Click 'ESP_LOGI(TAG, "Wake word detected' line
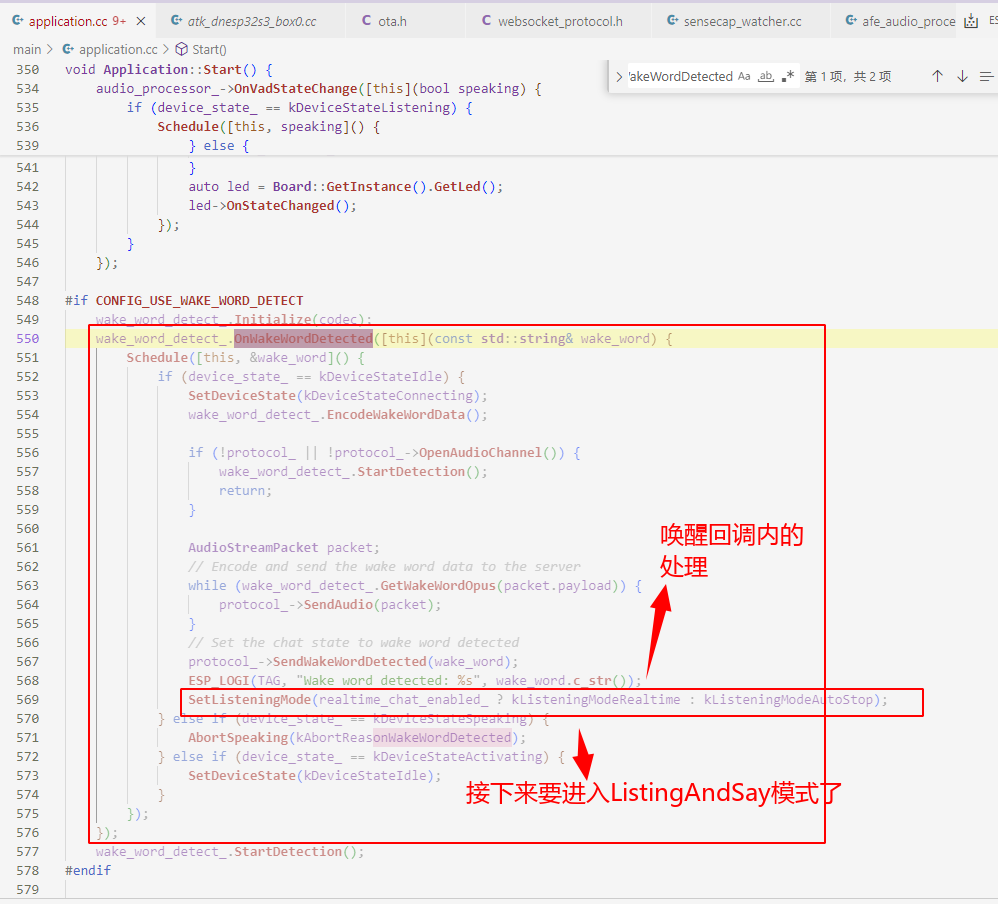 (415, 681)
